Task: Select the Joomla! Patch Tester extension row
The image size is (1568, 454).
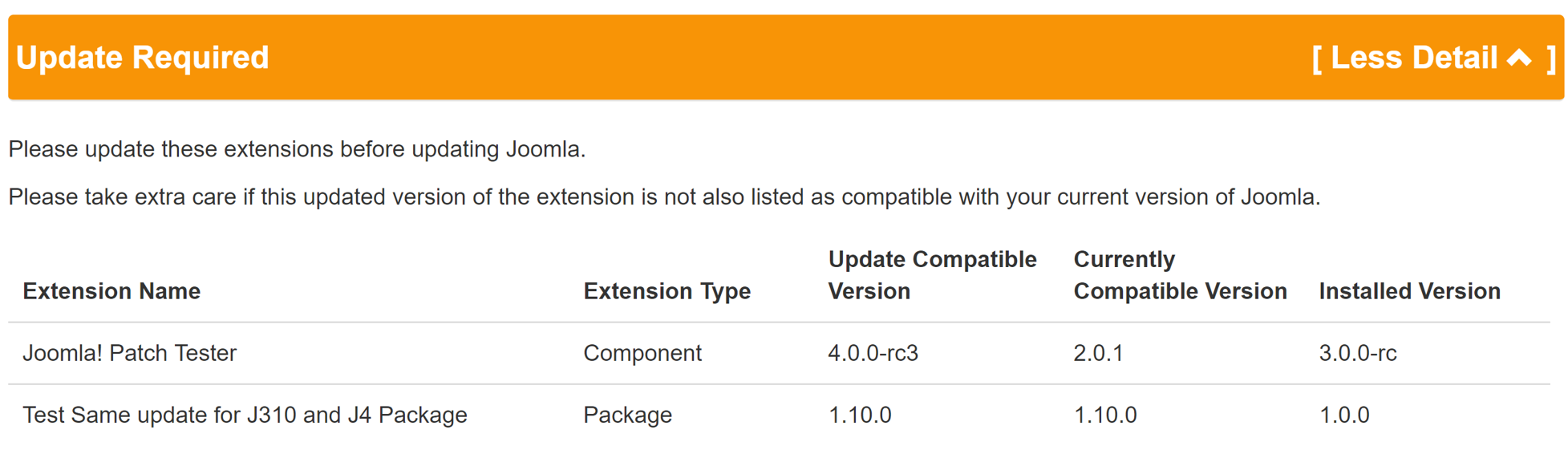Action: pyautogui.click(x=130, y=353)
